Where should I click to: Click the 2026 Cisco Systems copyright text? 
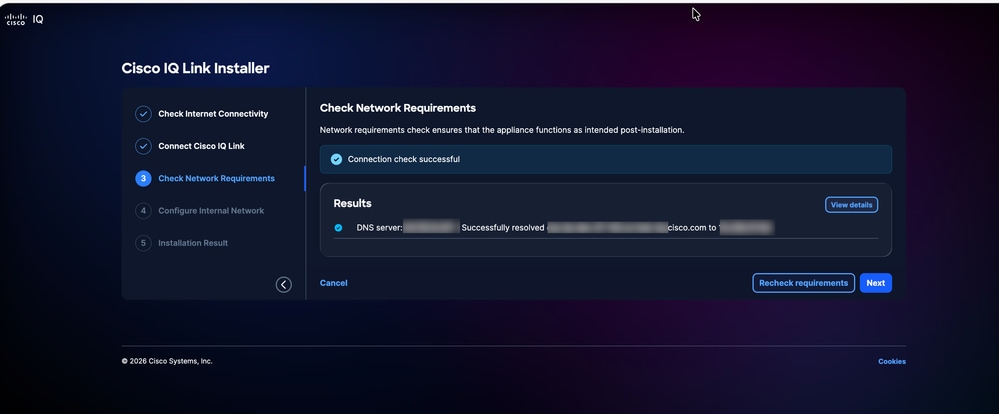click(x=167, y=361)
